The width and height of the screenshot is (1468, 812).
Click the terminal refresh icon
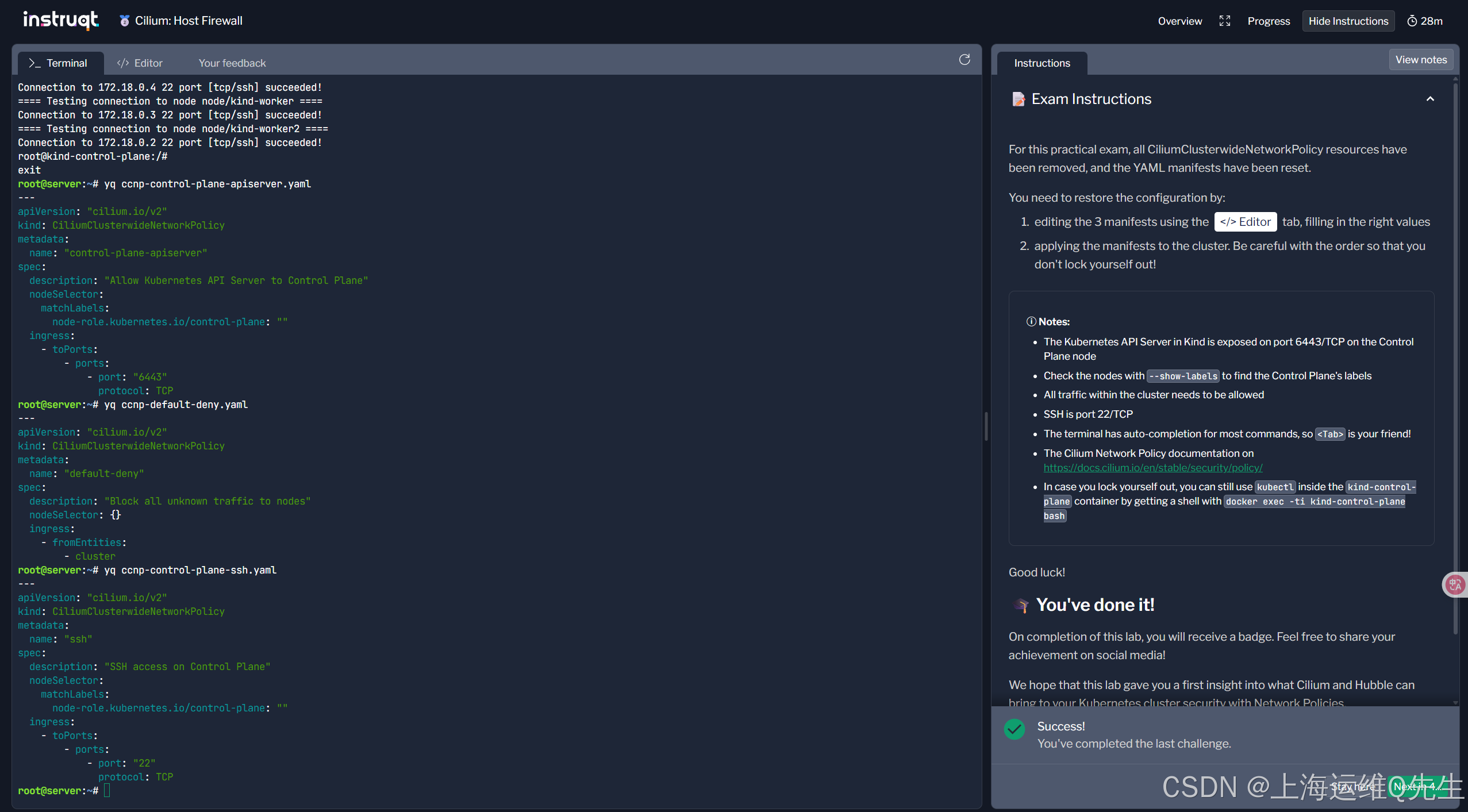point(964,60)
